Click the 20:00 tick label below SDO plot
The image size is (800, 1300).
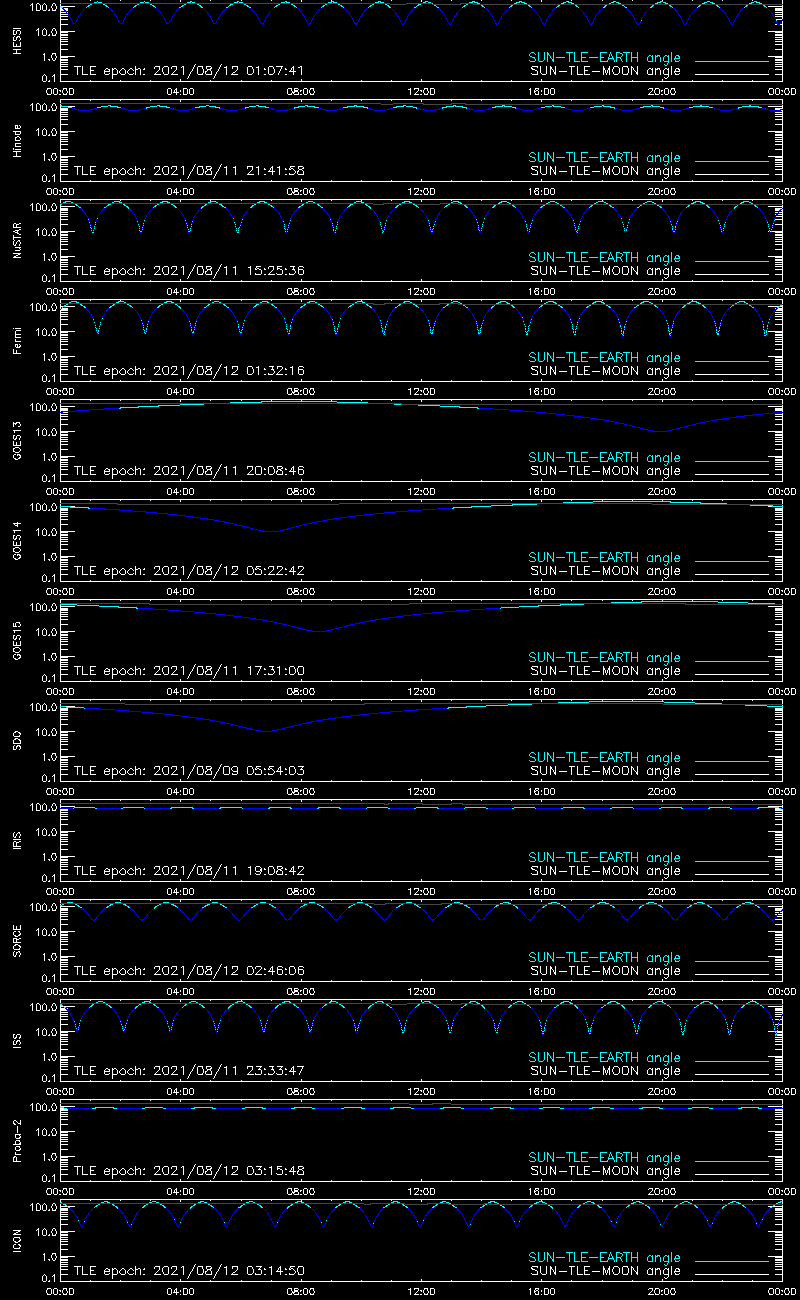[662, 791]
